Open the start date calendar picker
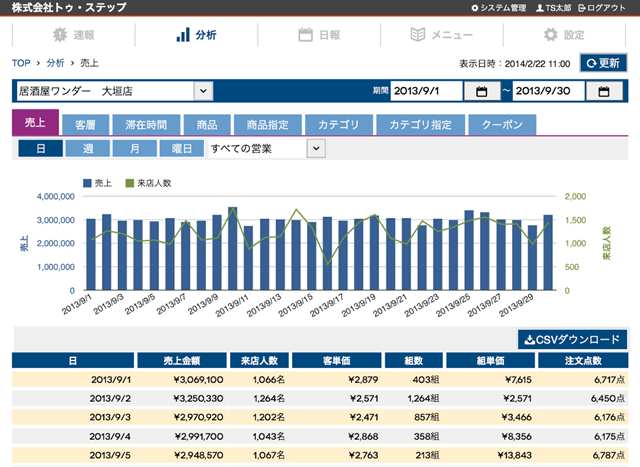Viewport: 640px width, 467px height. (x=481, y=92)
